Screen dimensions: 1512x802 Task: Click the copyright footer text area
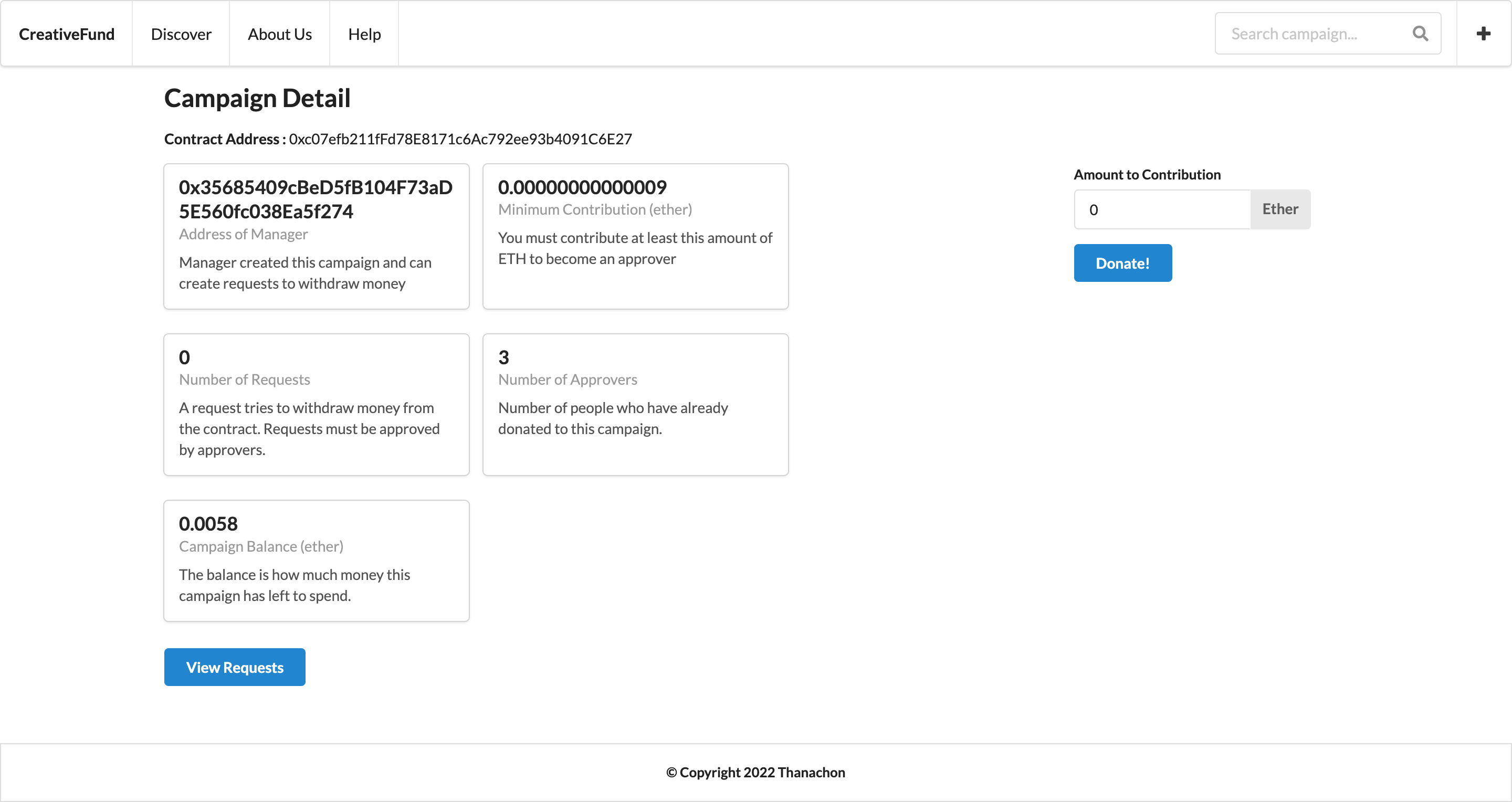[x=756, y=772]
